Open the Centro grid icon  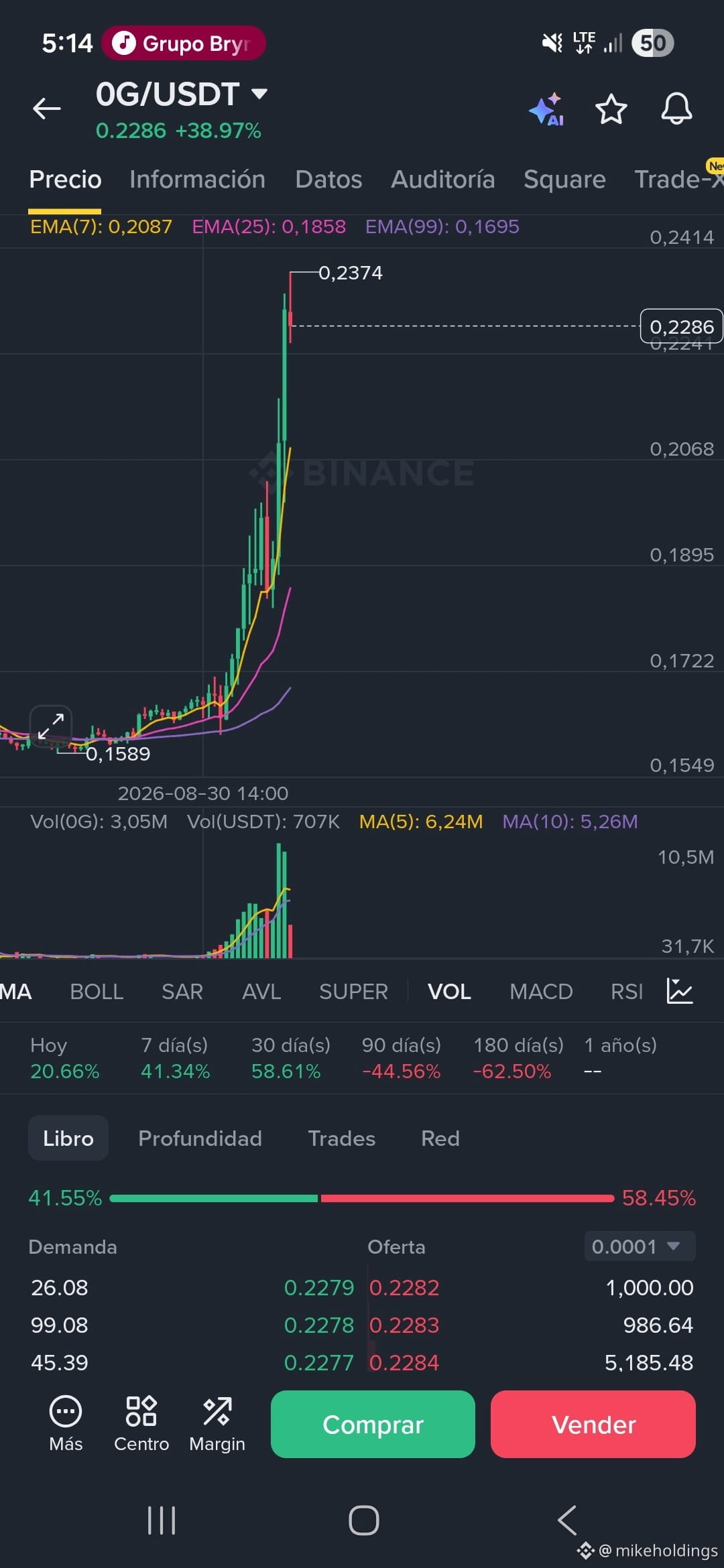tap(141, 1423)
